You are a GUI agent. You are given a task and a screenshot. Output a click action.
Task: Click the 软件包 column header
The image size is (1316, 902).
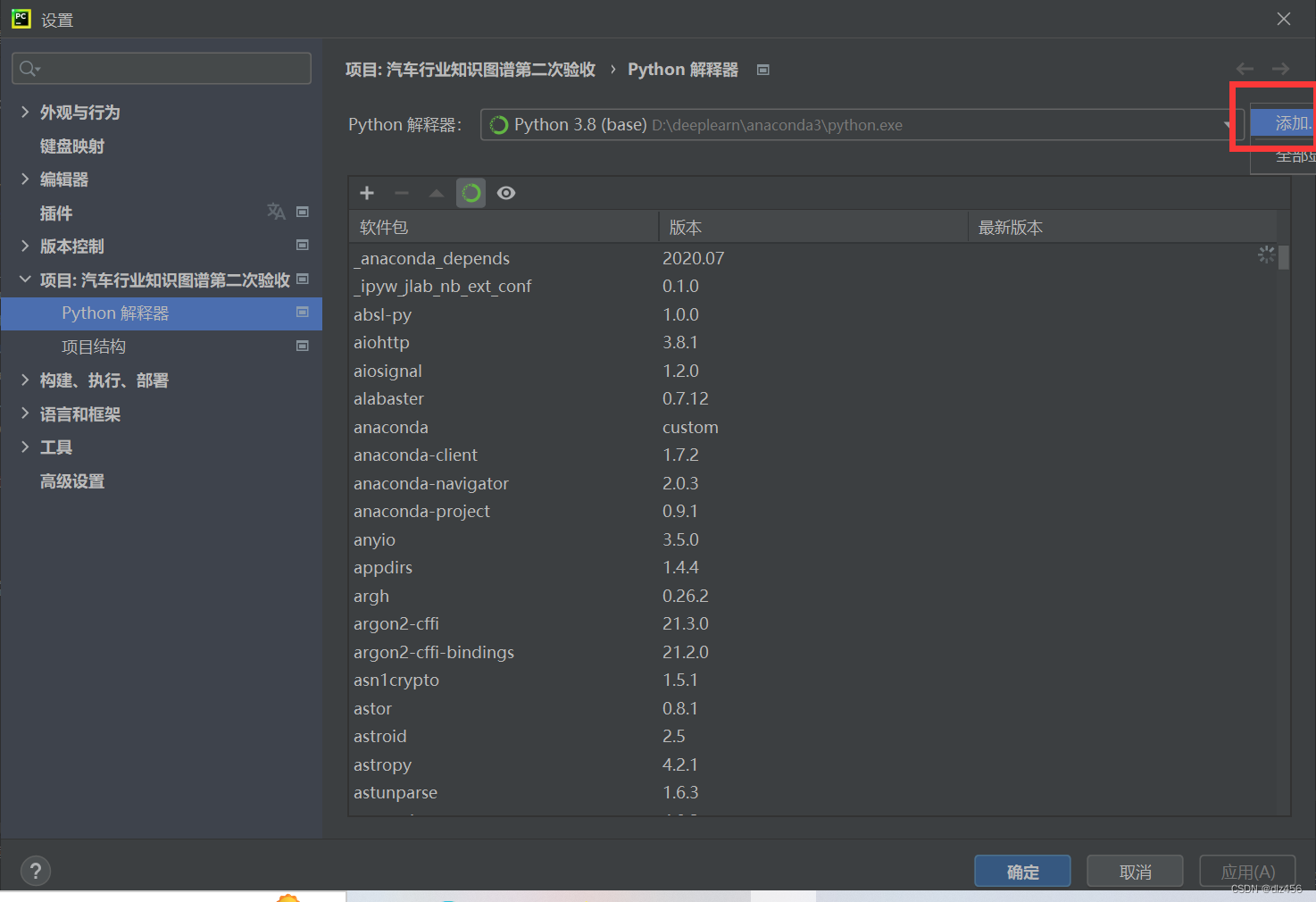pos(504,227)
